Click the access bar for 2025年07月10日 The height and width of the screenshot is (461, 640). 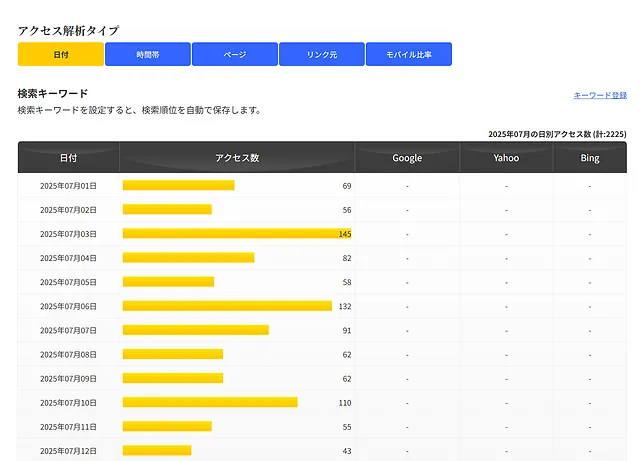pos(210,402)
